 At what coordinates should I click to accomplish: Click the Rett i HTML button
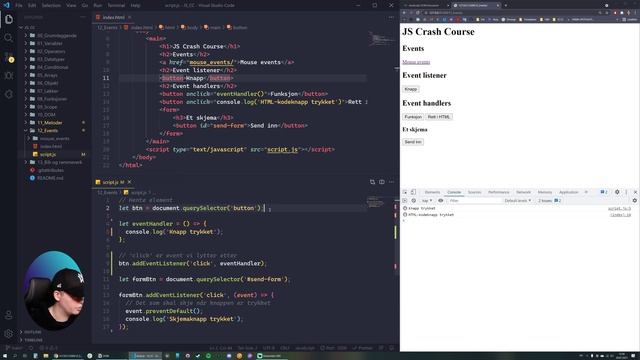439,117
